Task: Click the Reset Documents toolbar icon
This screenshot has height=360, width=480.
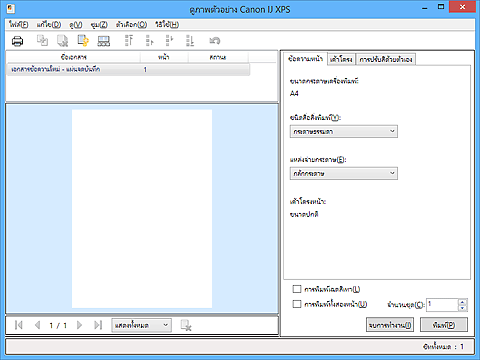Action: pyautogui.click(x=83, y=41)
